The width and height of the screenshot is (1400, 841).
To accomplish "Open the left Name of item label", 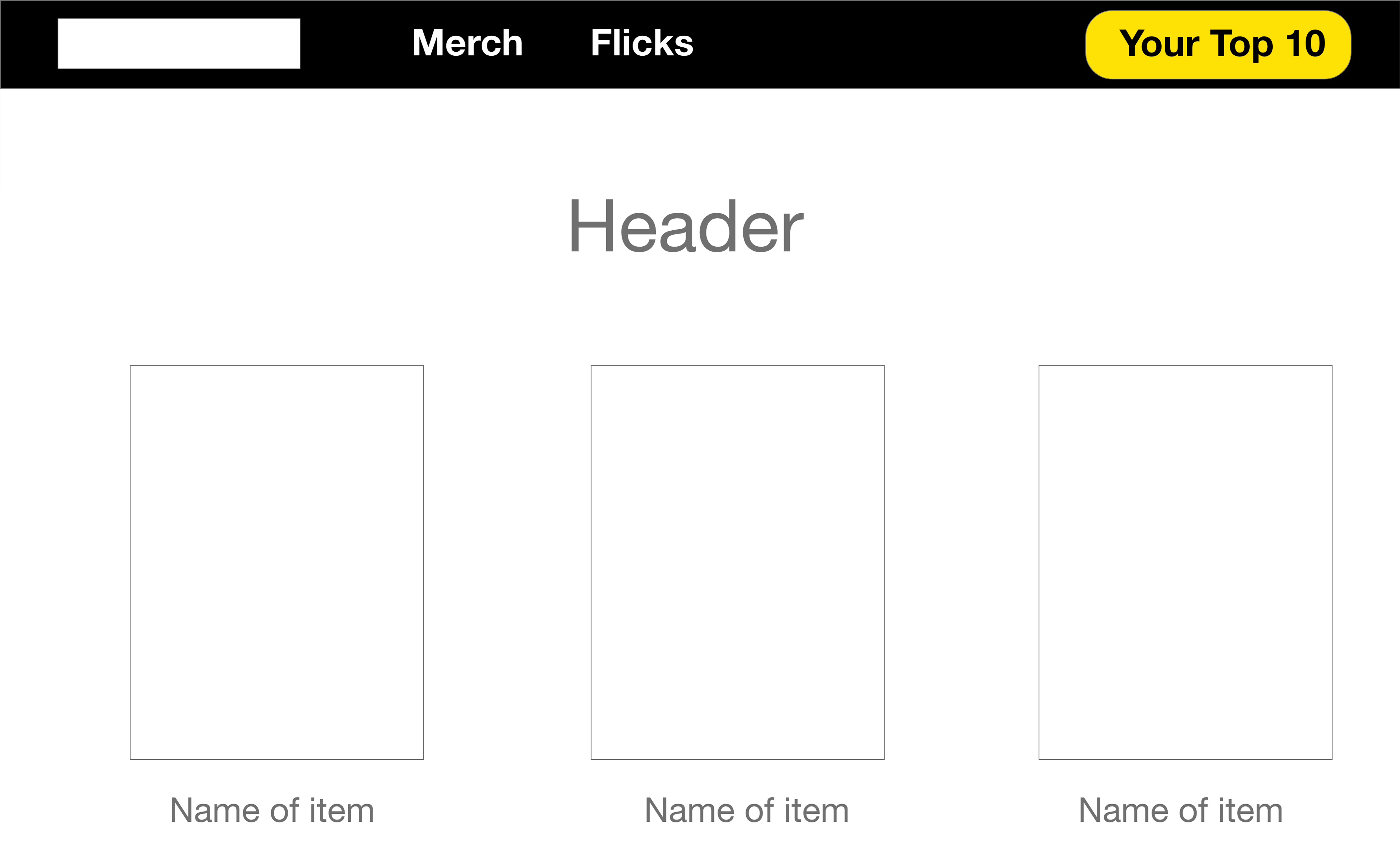I will (272, 810).
